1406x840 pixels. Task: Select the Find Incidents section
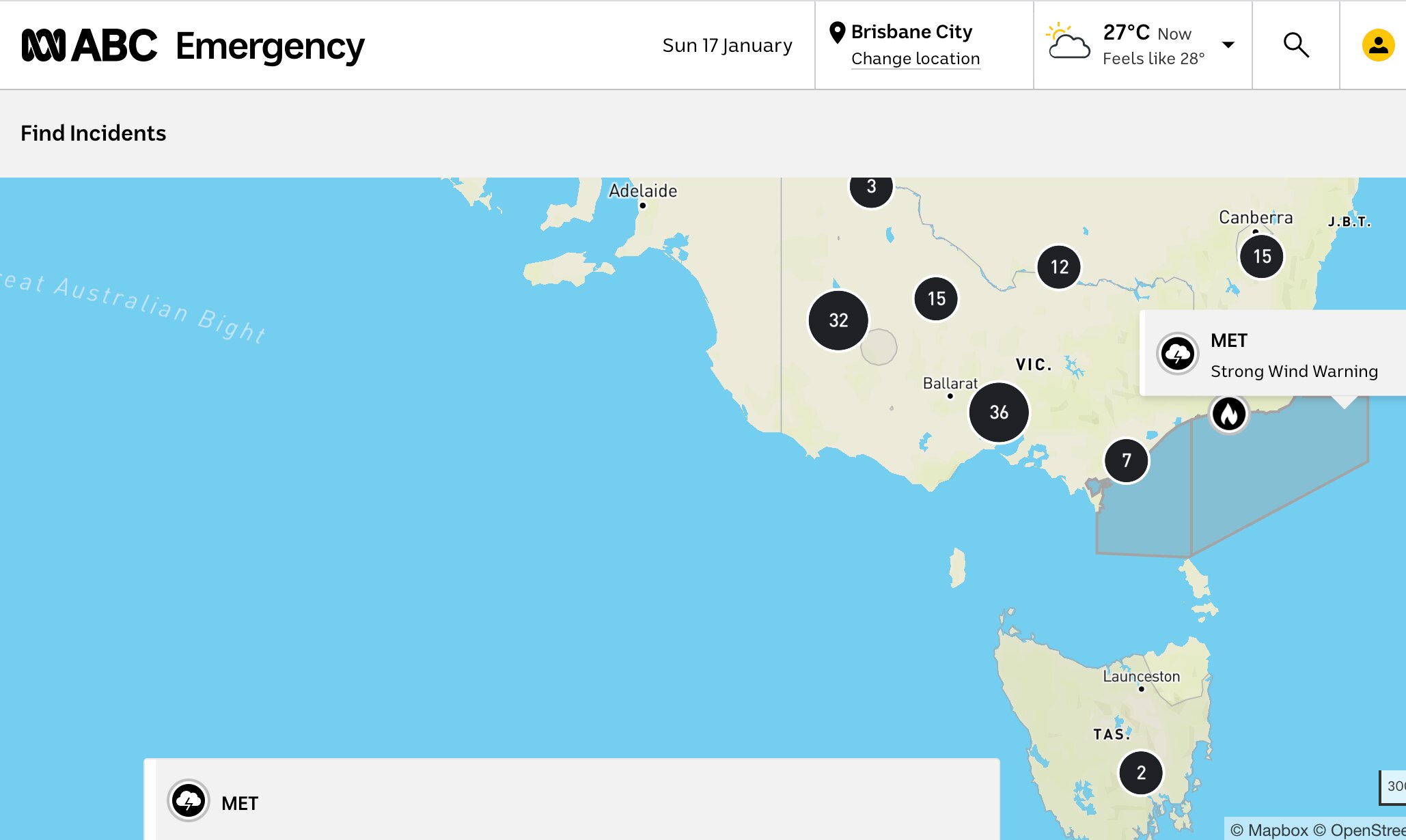[x=94, y=133]
